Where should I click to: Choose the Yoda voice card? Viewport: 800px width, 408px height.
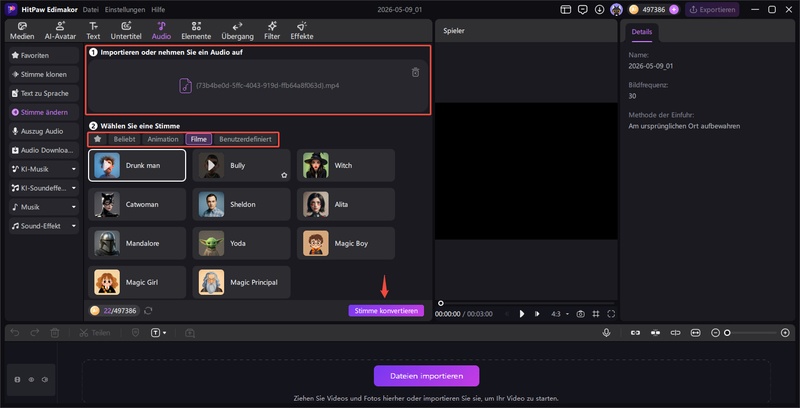click(241, 243)
